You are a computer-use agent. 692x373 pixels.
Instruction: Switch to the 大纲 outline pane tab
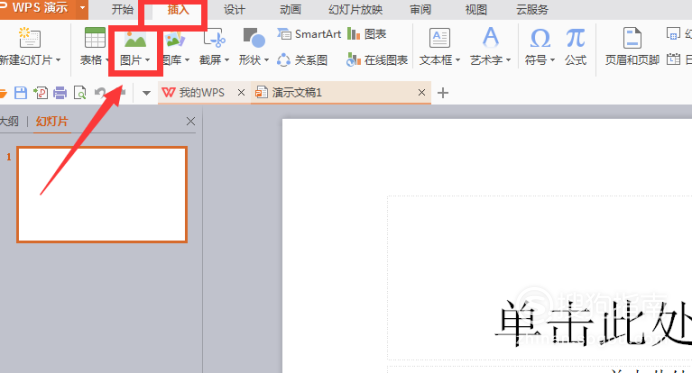[9, 121]
